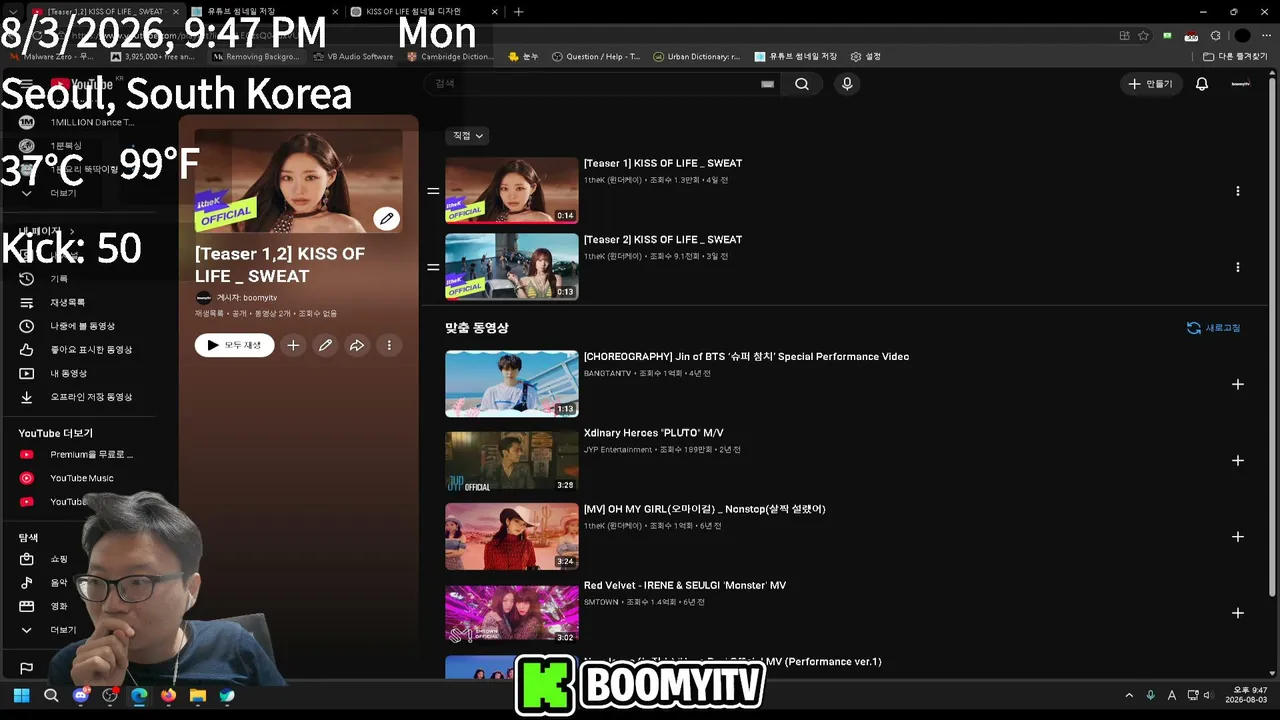
Task: Refresh recommended videos with 새로고침
Action: pyautogui.click(x=1213, y=328)
